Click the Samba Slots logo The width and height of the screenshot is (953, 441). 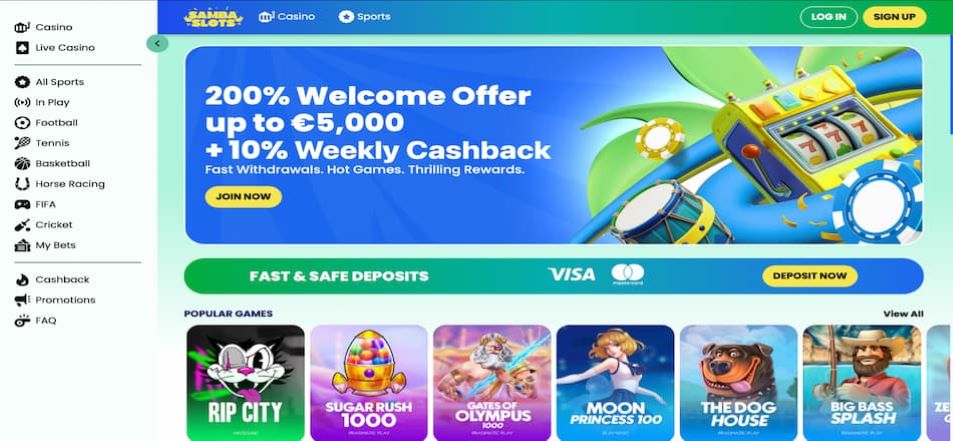coord(213,17)
